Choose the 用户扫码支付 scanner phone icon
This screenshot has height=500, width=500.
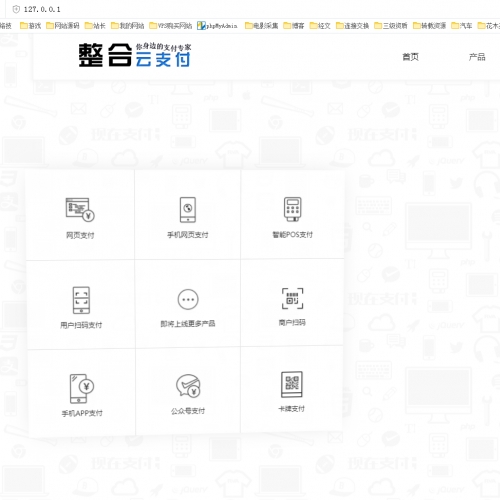coord(81,300)
